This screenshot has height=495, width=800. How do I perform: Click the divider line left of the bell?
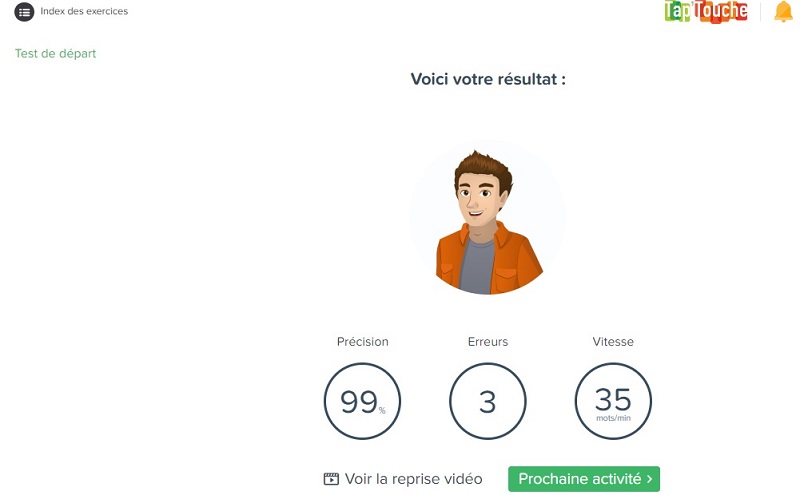click(759, 12)
